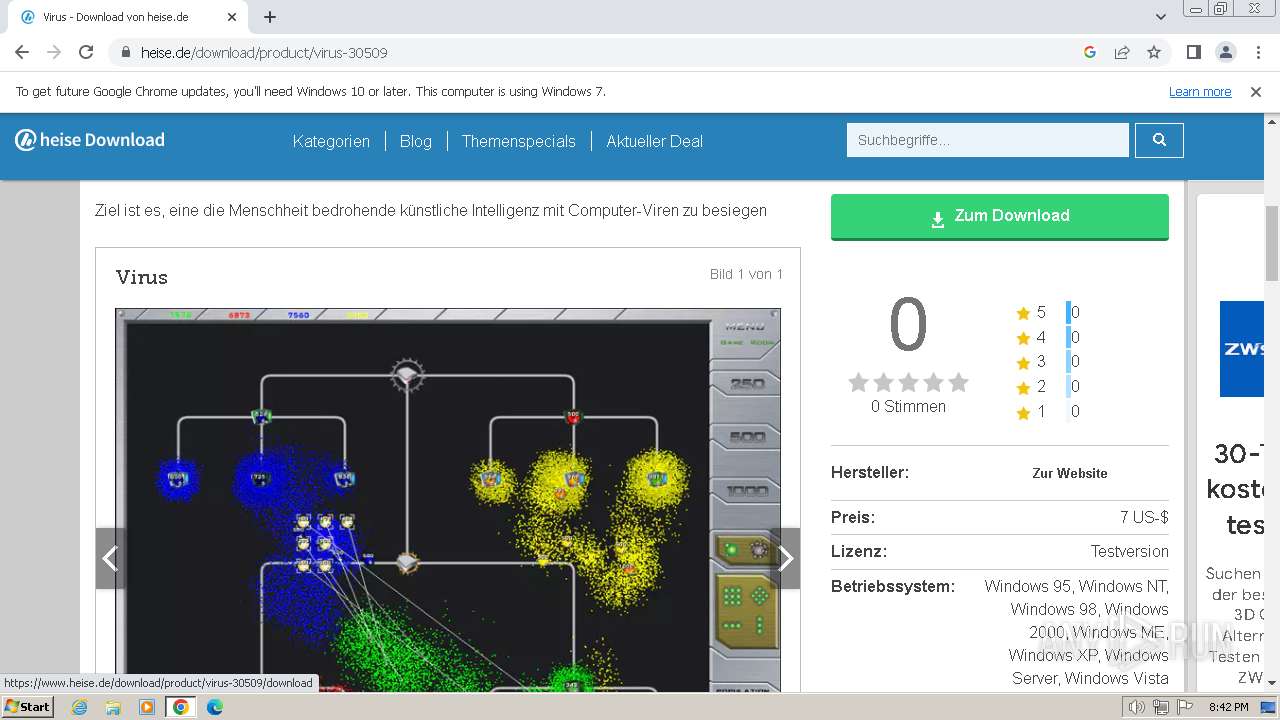Click the 0 Stimmen vote count
The height and width of the screenshot is (720, 1280).
pos(908,407)
